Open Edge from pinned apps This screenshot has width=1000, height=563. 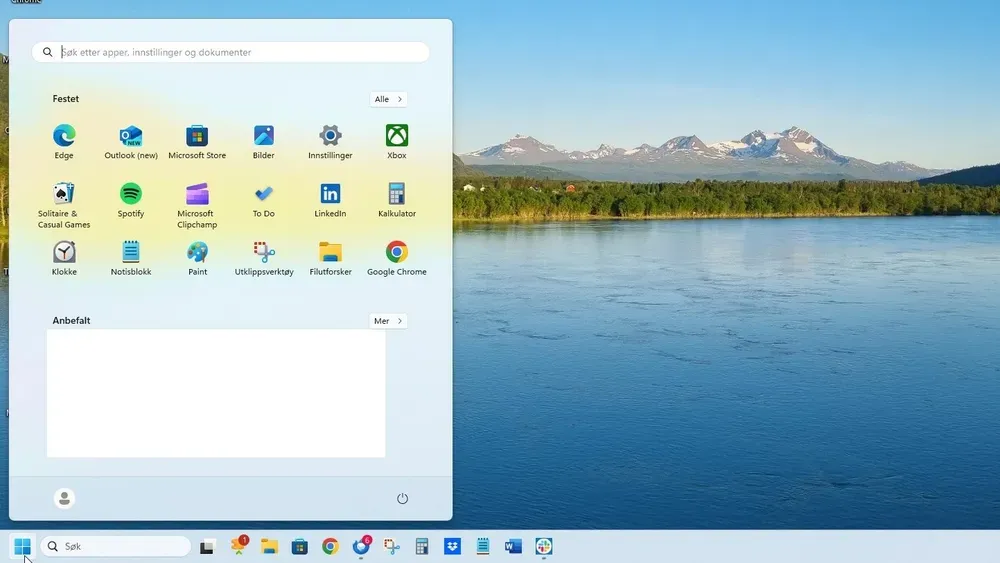point(64,137)
